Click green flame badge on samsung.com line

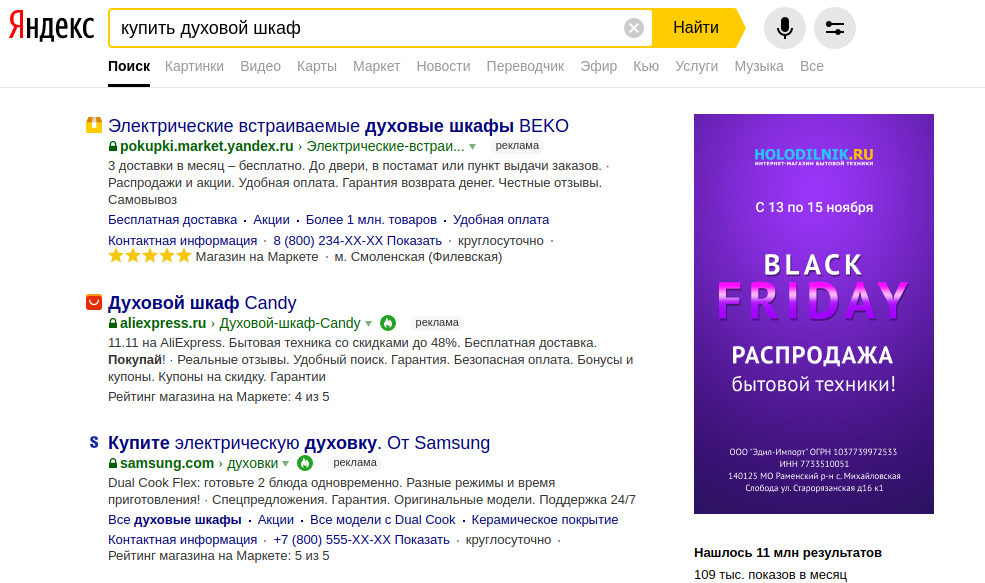pos(305,463)
